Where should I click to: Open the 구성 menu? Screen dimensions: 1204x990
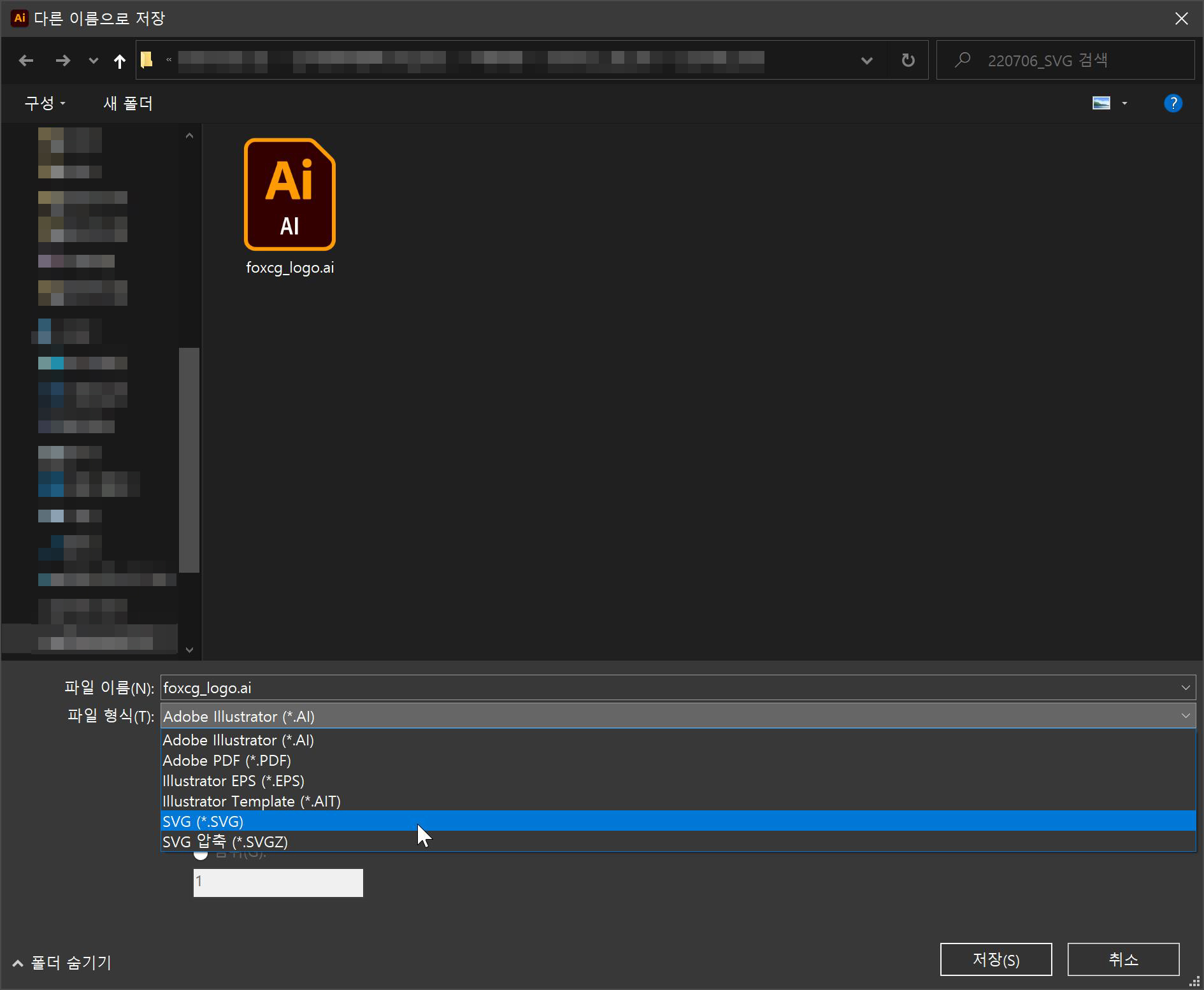click(45, 103)
